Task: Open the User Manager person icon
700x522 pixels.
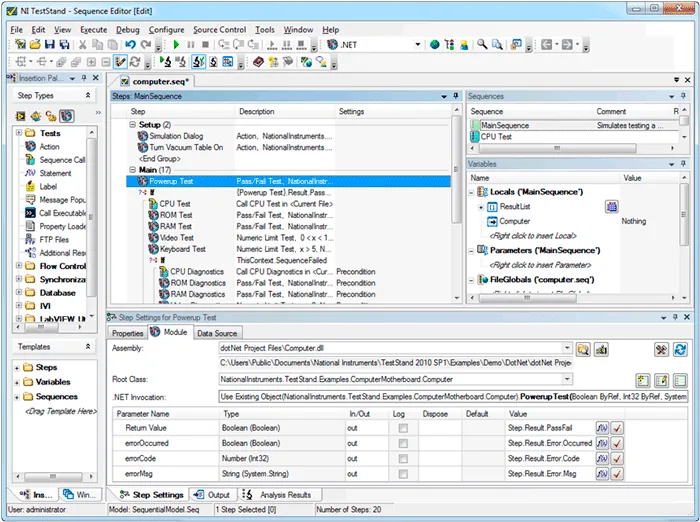Action: point(464,45)
